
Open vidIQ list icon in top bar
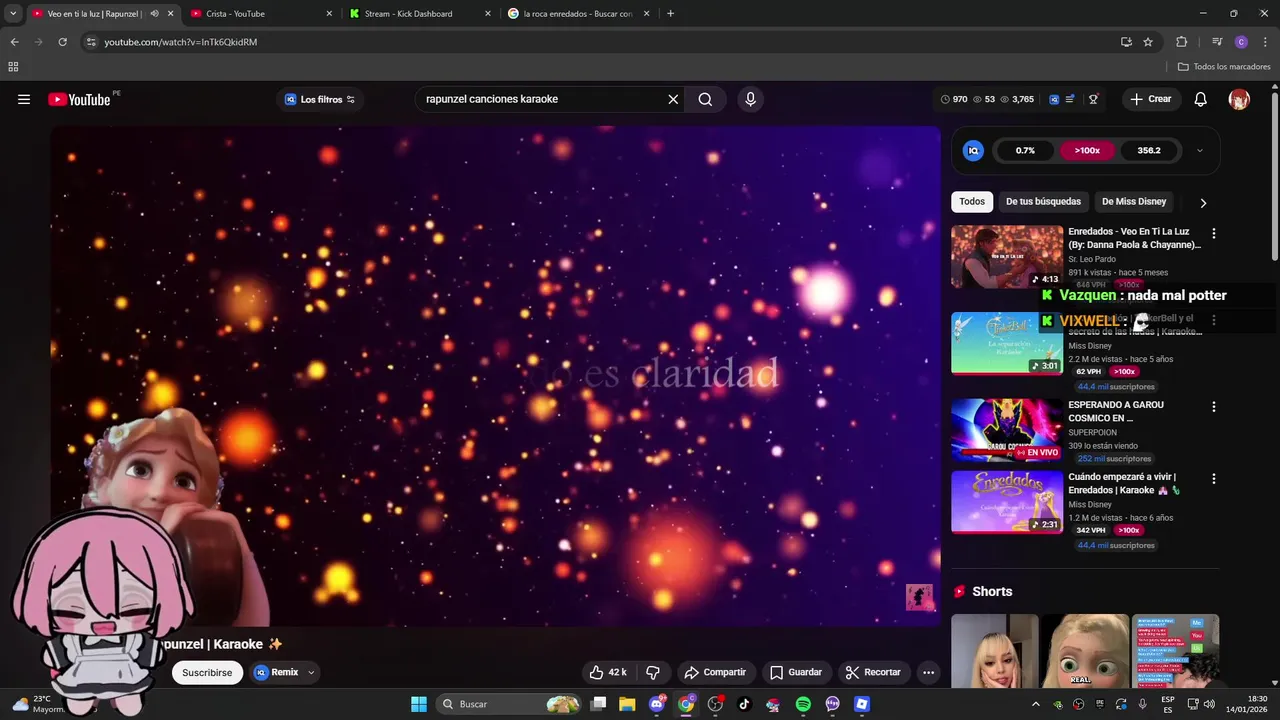click(x=1071, y=99)
